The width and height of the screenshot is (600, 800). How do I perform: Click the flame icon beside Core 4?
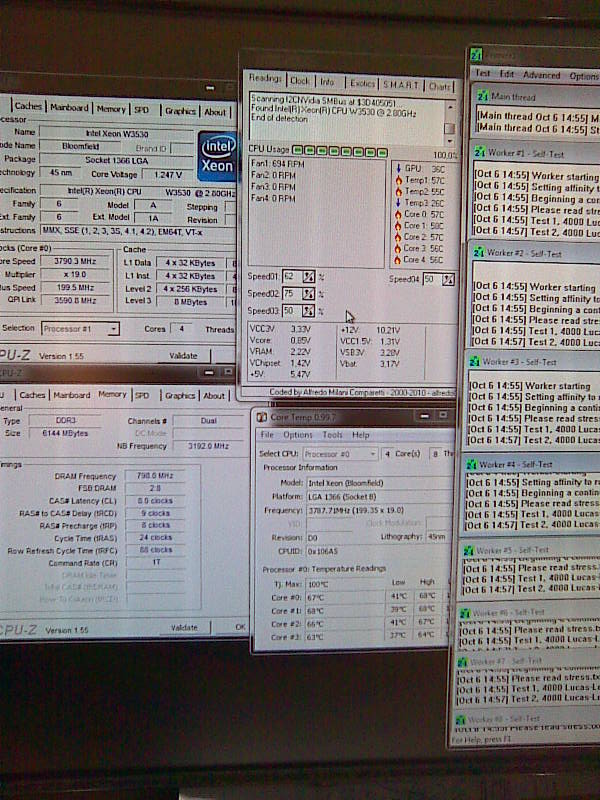click(x=398, y=260)
